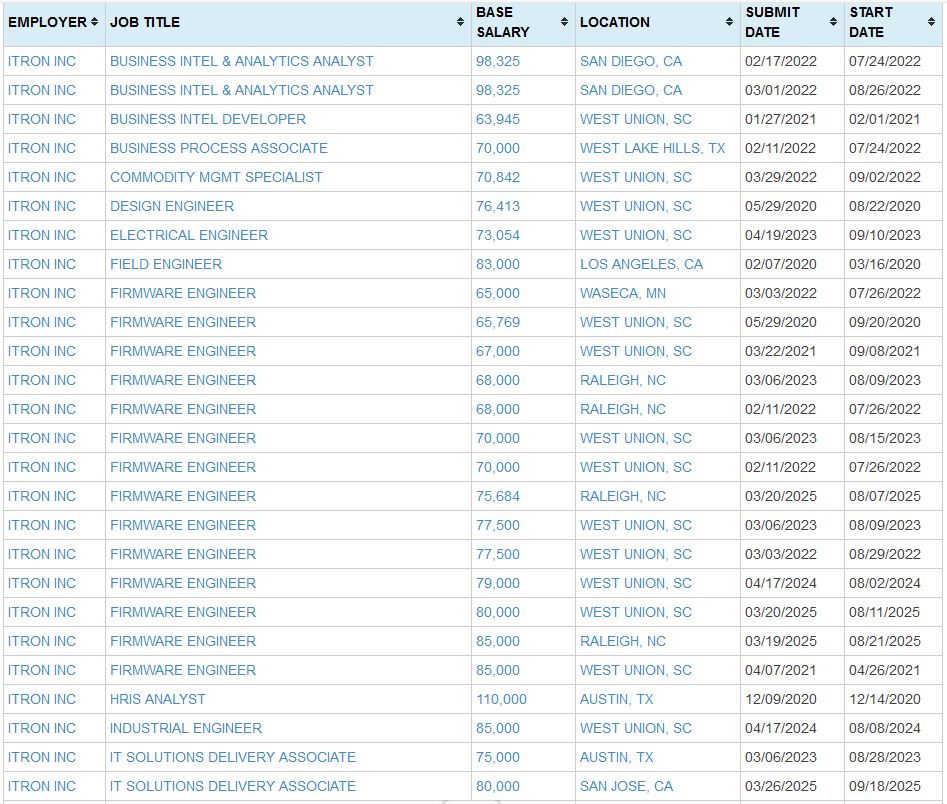This screenshot has width=947, height=804.
Task: Select start date 03/16/2020
Action: click(885, 264)
